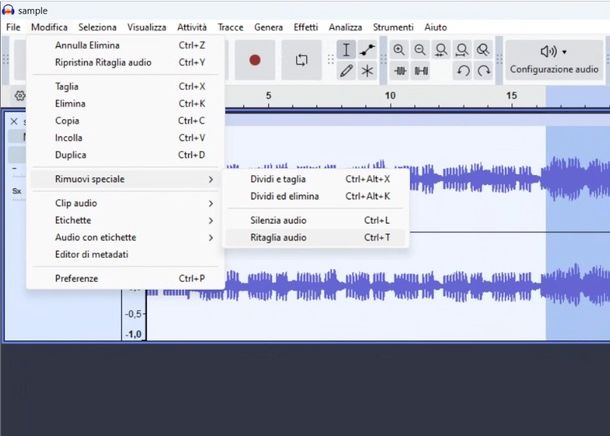Open the Tracce menu
610x436 pixels.
coord(230,27)
